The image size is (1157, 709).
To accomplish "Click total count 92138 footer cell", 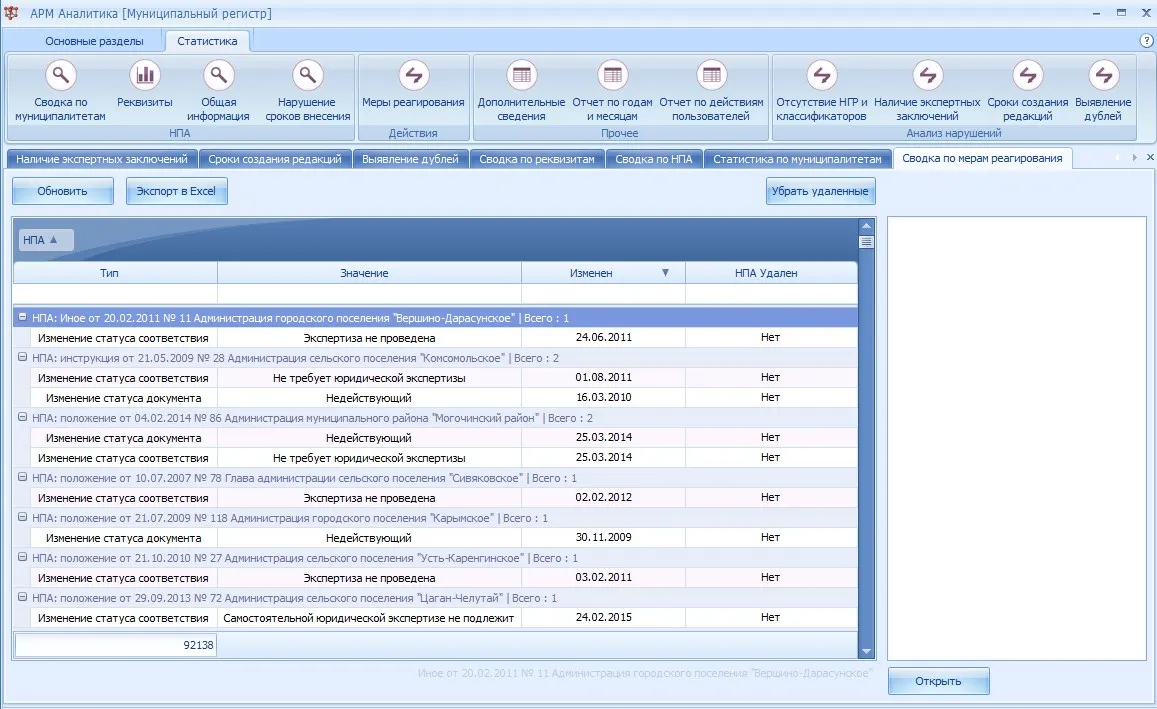I will 115,645.
